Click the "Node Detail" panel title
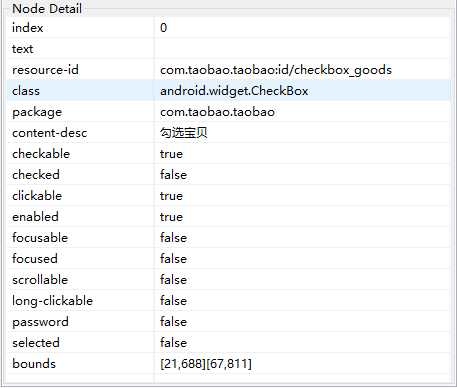 (x=47, y=9)
